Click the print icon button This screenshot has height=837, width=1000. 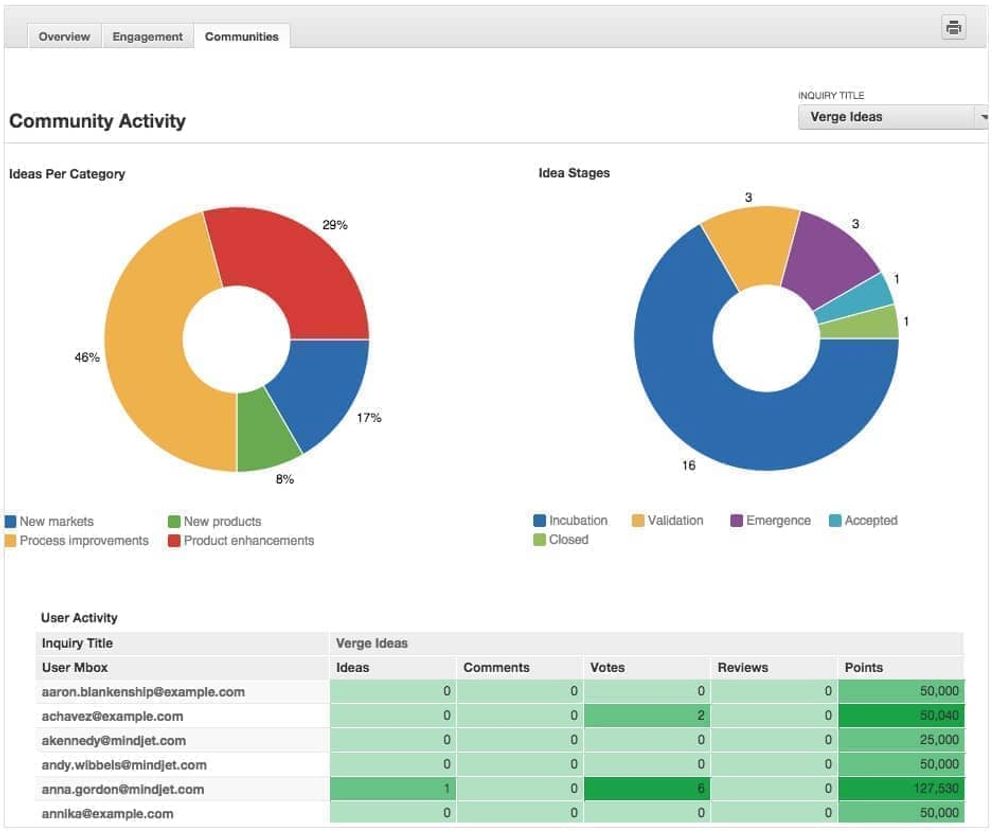pyautogui.click(x=953, y=27)
